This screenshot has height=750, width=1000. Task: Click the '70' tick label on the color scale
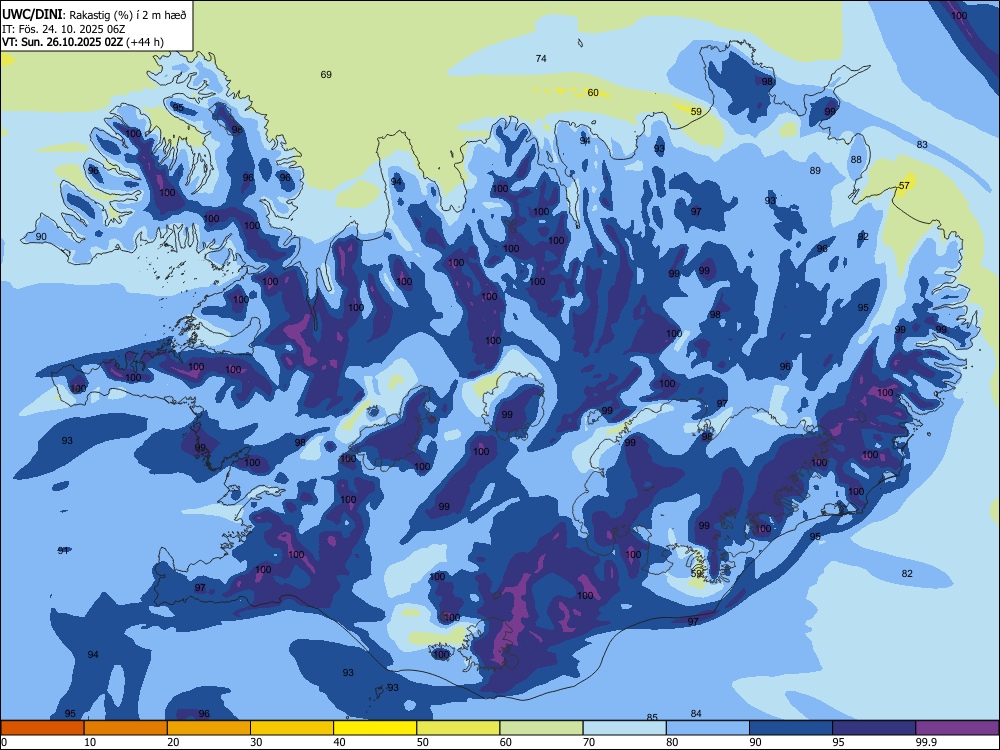pos(589,742)
